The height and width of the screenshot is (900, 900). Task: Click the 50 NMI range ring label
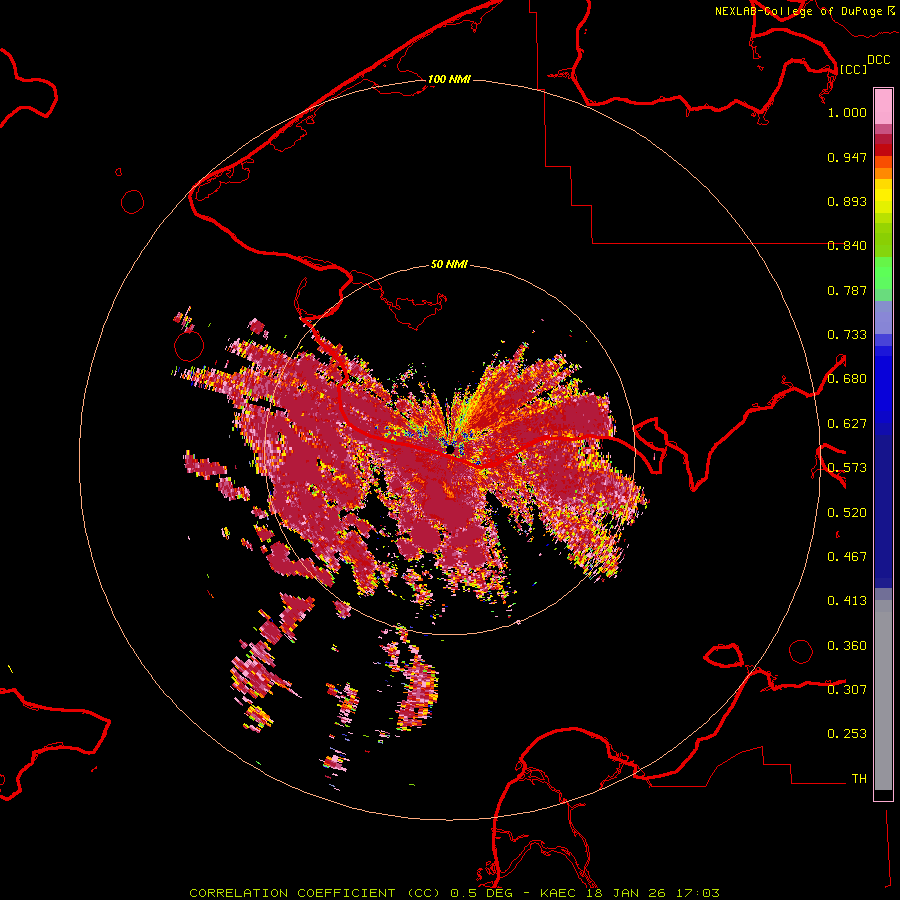(449, 264)
